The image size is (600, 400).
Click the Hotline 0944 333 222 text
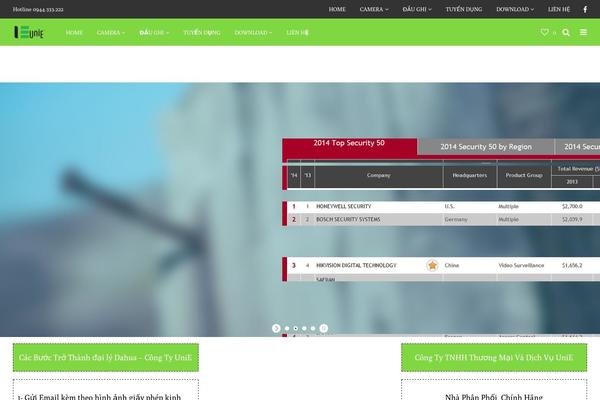click(38, 9)
